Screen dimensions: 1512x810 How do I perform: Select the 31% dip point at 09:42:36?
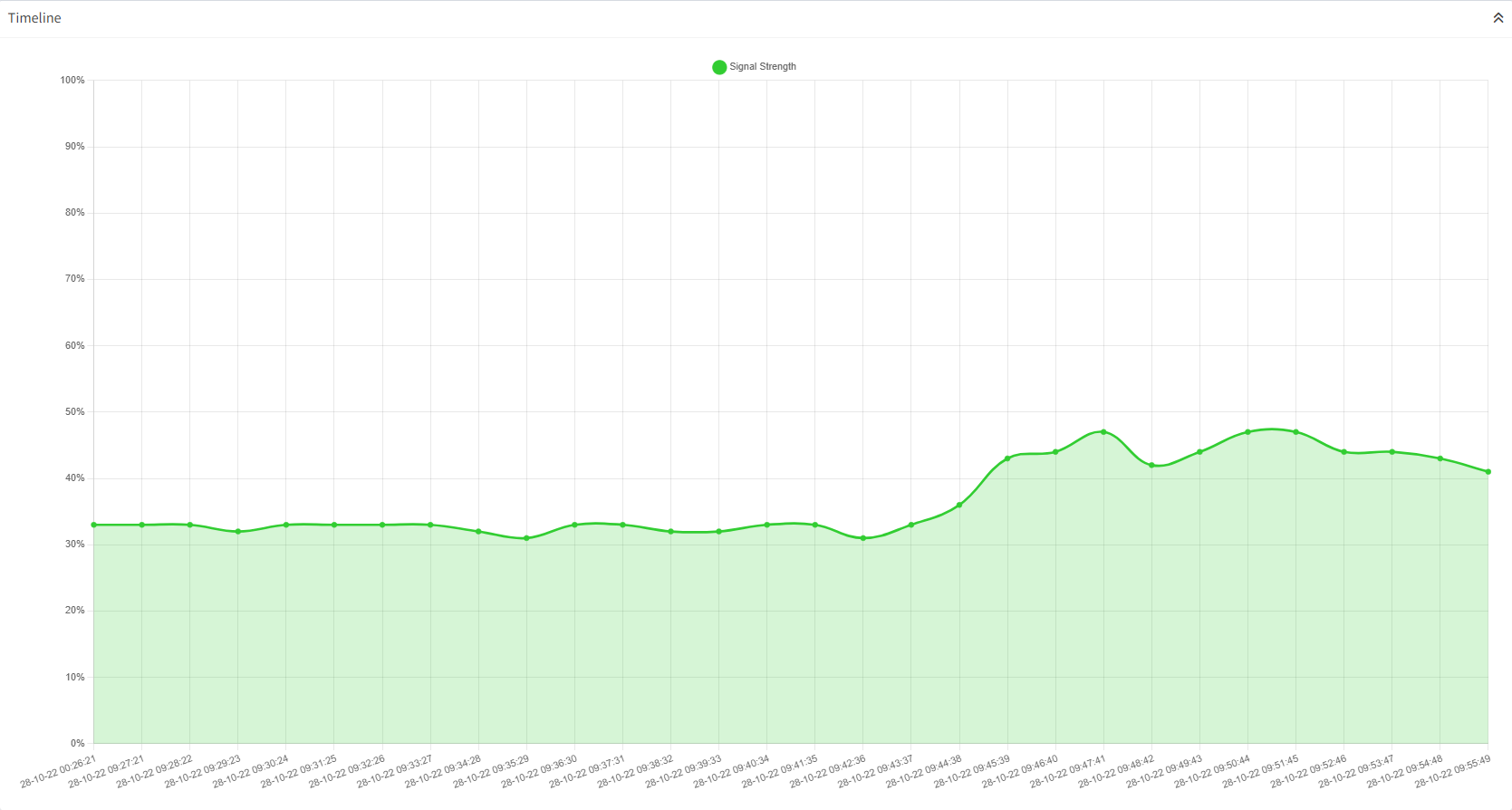point(863,538)
